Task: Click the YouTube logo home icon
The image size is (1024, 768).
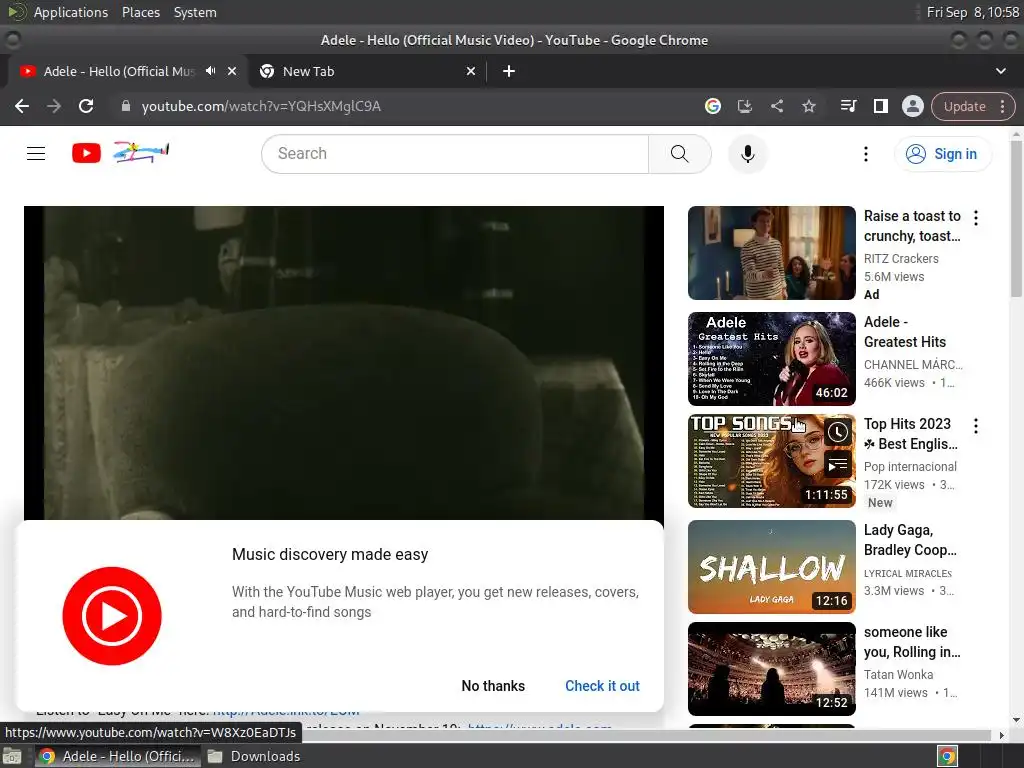Action: point(86,153)
